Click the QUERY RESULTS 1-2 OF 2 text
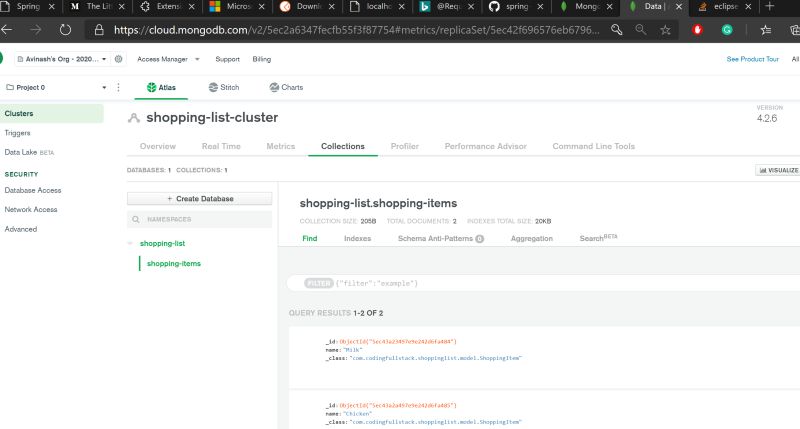The image size is (800, 429). click(x=336, y=313)
